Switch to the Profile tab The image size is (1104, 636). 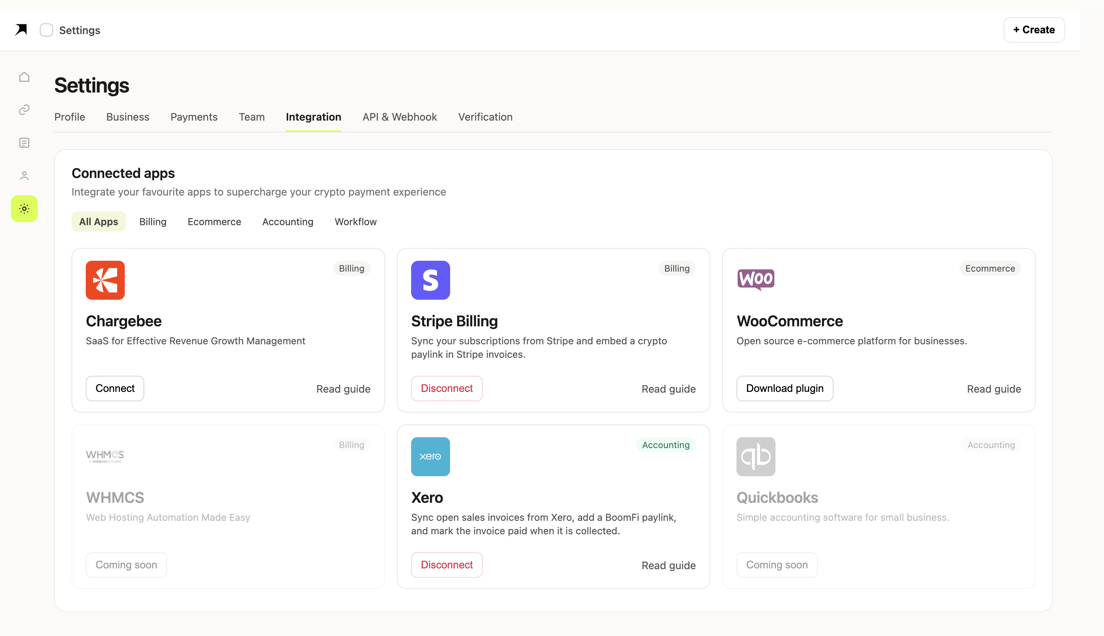[x=70, y=117]
